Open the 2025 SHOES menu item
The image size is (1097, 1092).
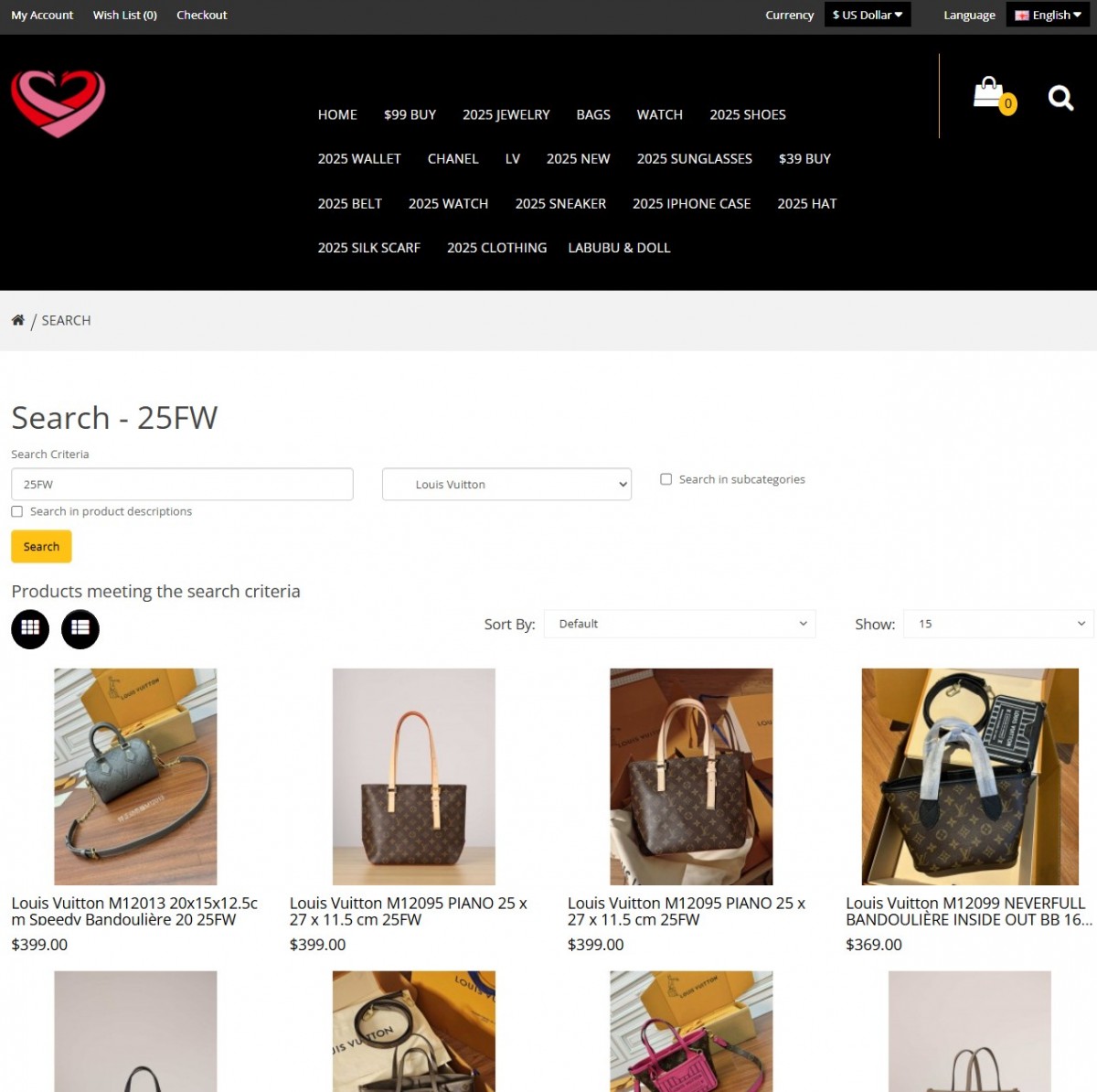point(748,114)
